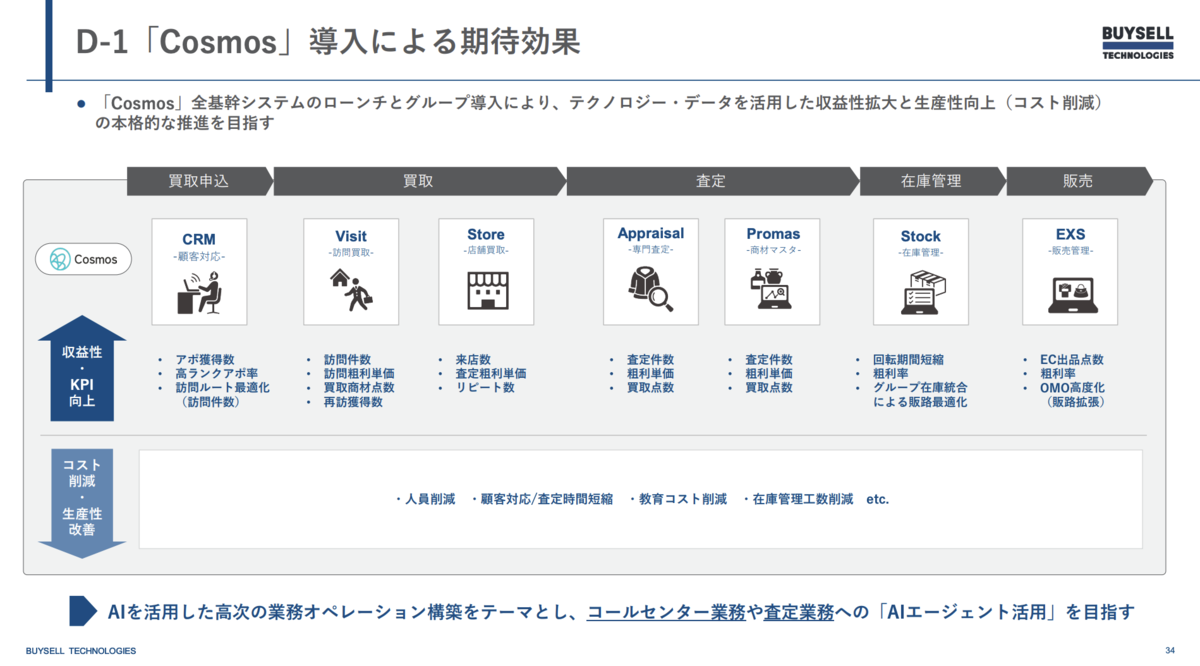
Task: Click the -販売管理- subtitle under EXS
Action: pyautogui.click(x=1070, y=251)
